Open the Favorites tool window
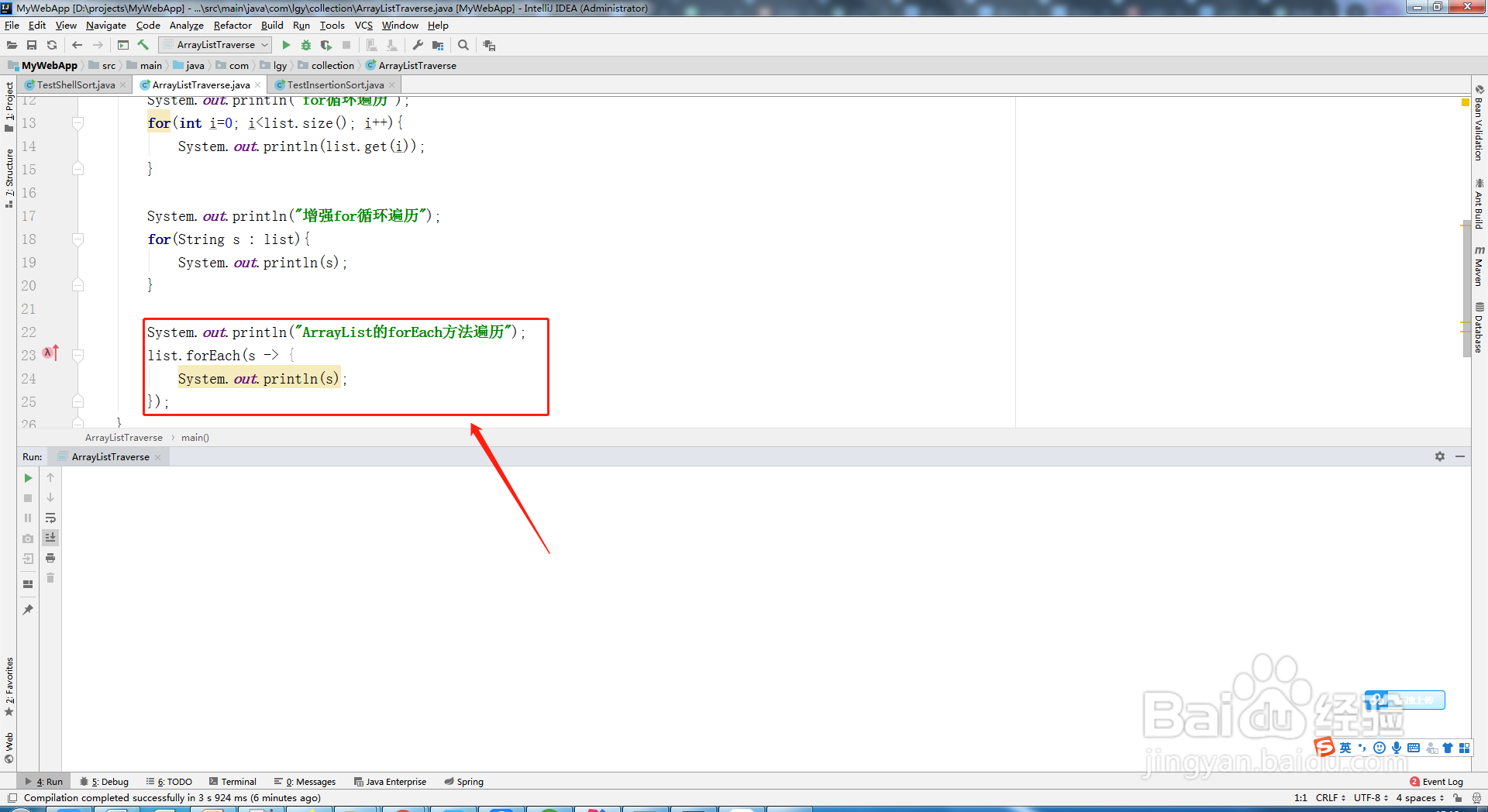This screenshot has height=812, width=1488. pyautogui.click(x=9, y=687)
